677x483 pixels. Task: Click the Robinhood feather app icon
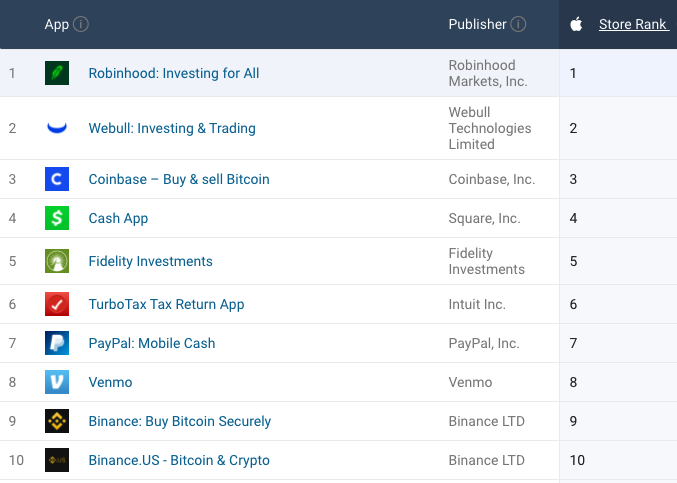click(x=57, y=73)
